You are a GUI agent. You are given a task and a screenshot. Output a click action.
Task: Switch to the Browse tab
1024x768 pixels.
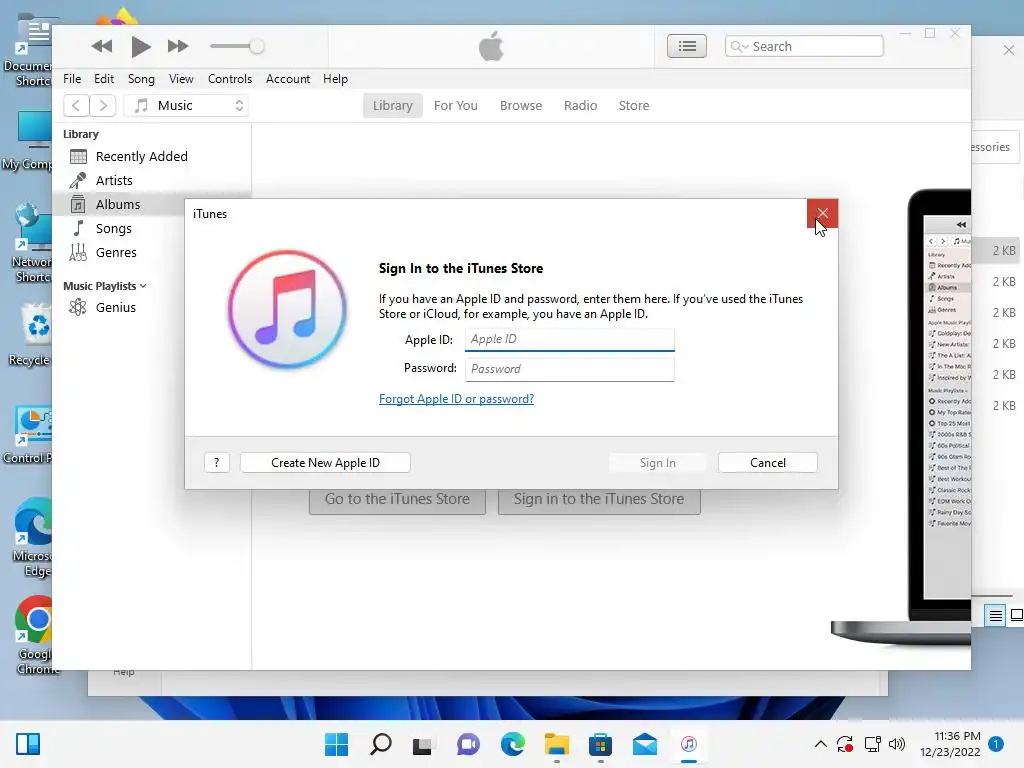521,106
